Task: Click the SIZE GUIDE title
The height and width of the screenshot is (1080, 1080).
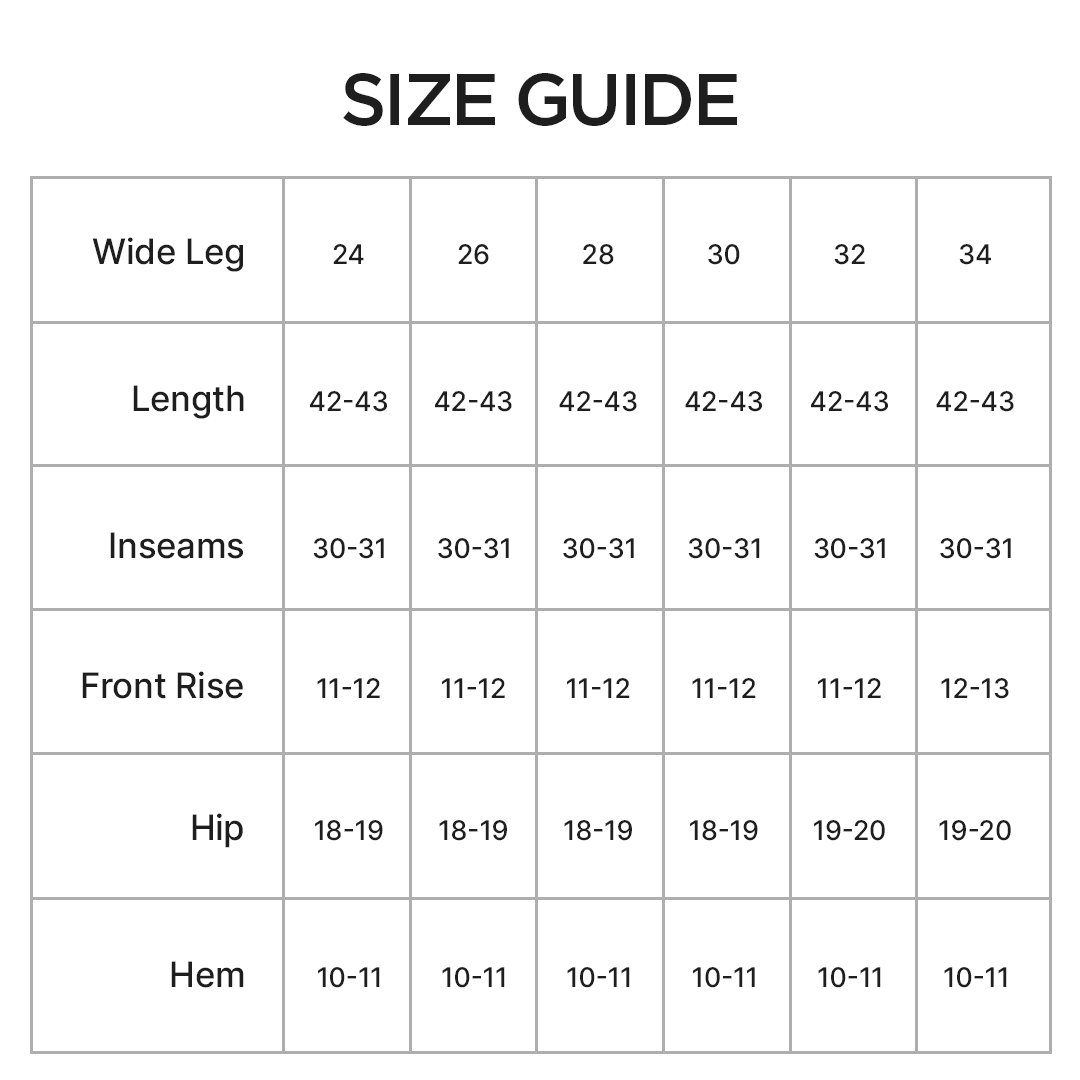Action: pos(540,100)
